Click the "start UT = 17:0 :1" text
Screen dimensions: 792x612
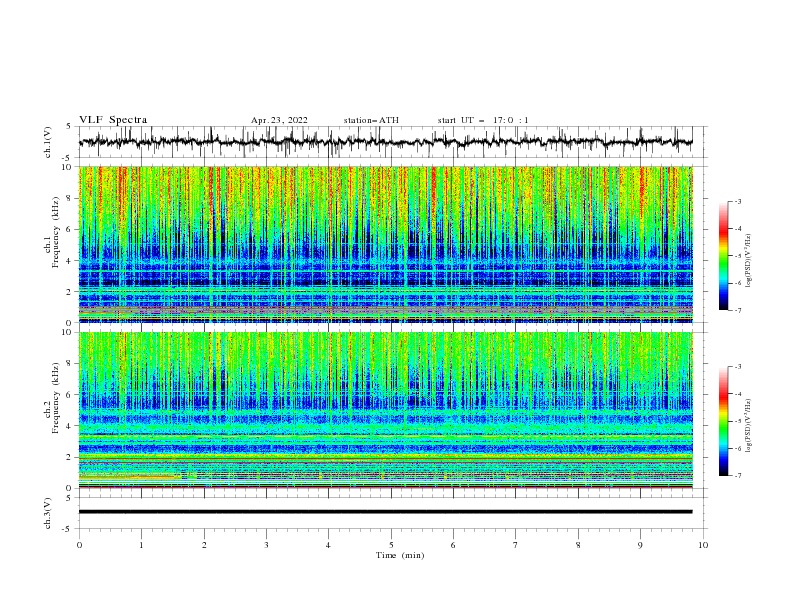483,120
